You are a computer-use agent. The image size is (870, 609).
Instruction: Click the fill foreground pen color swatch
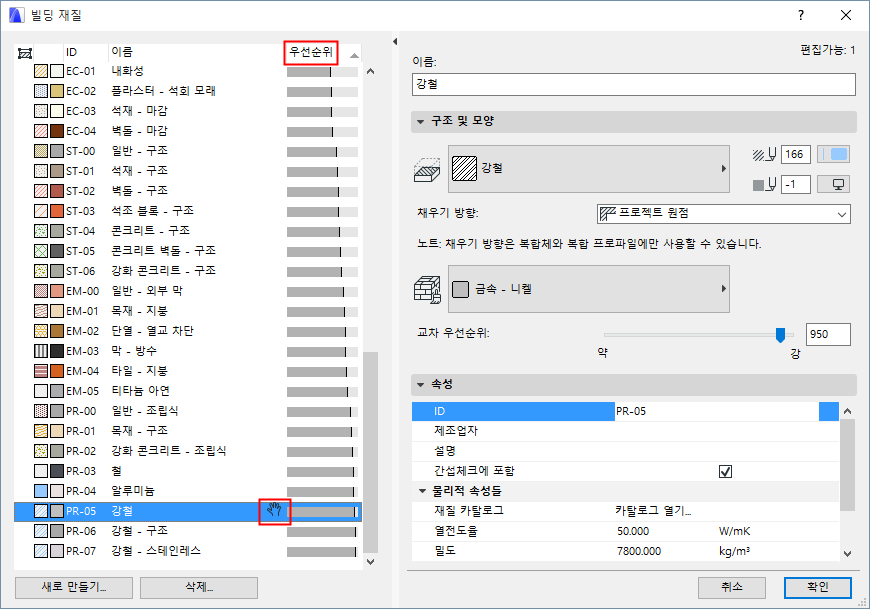tap(833, 154)
